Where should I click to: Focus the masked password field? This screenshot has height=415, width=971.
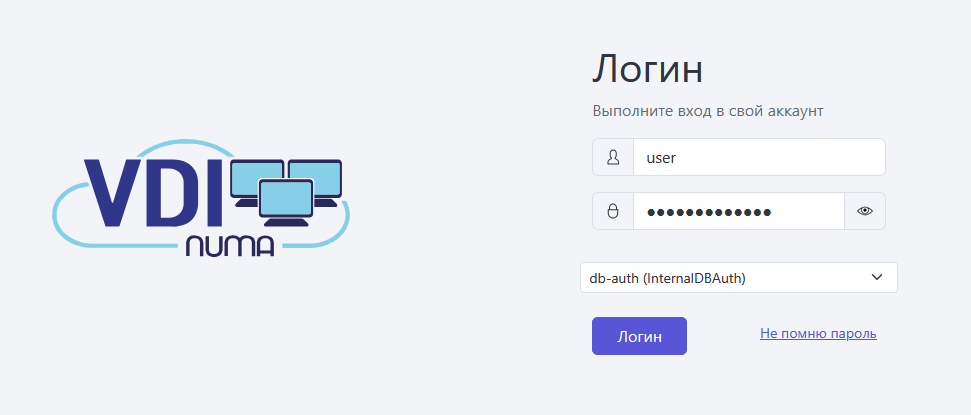point(738,211)
